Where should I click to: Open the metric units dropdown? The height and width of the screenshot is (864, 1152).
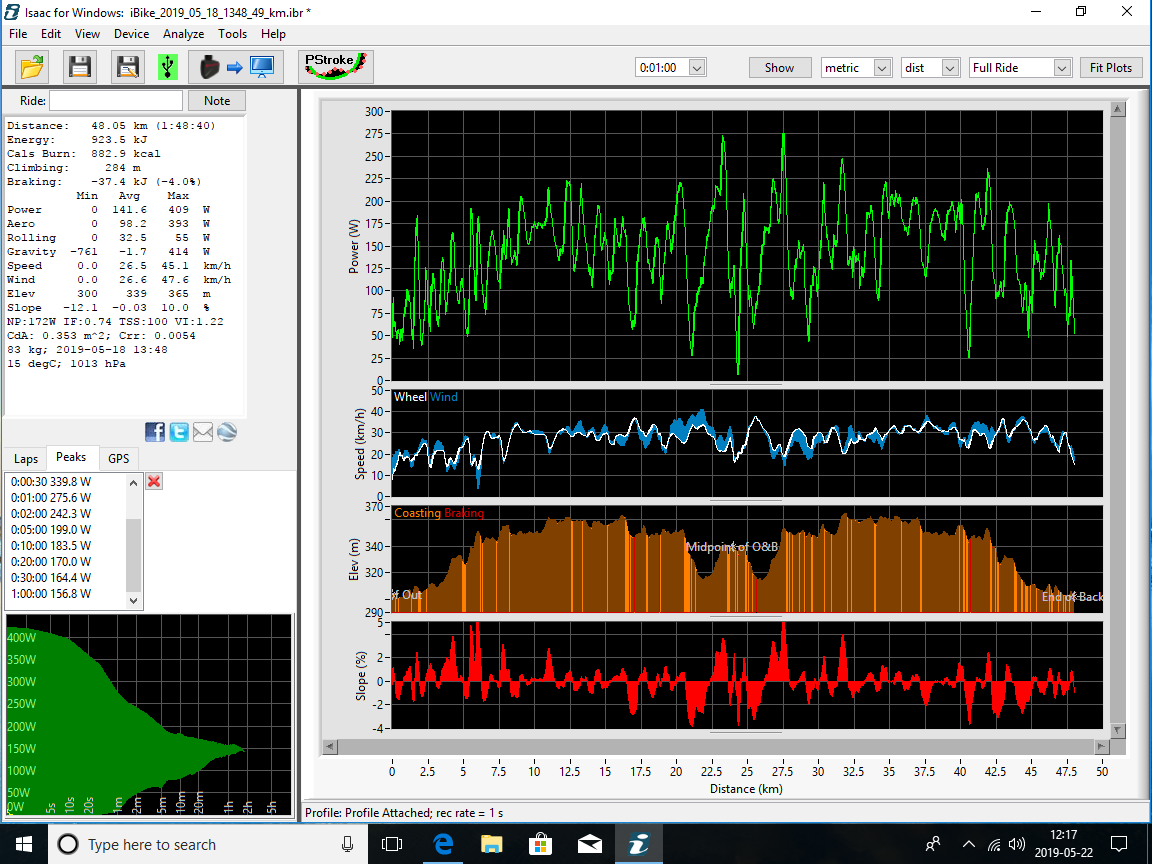(882, 68)
